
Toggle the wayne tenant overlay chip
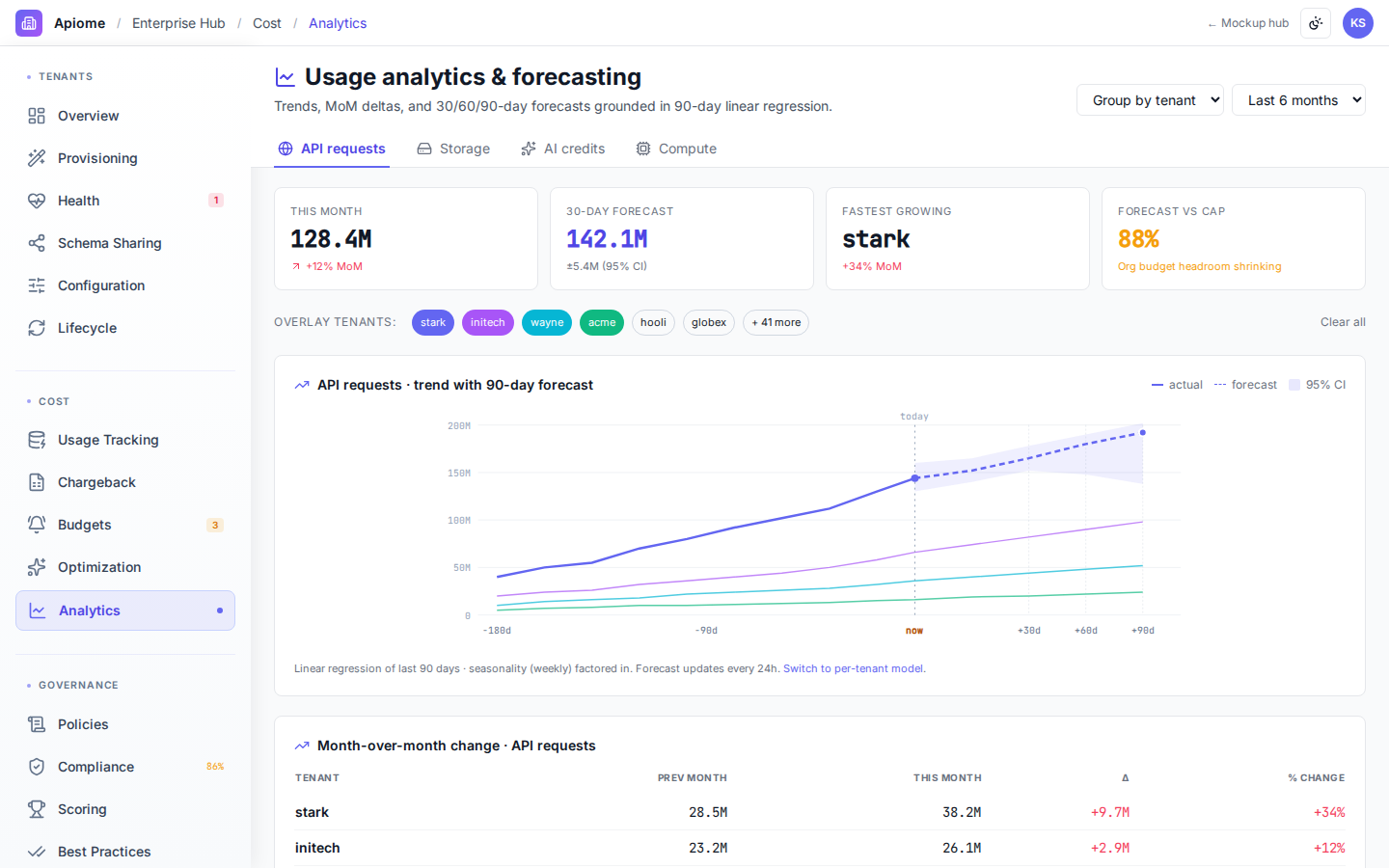click(547, 322)
